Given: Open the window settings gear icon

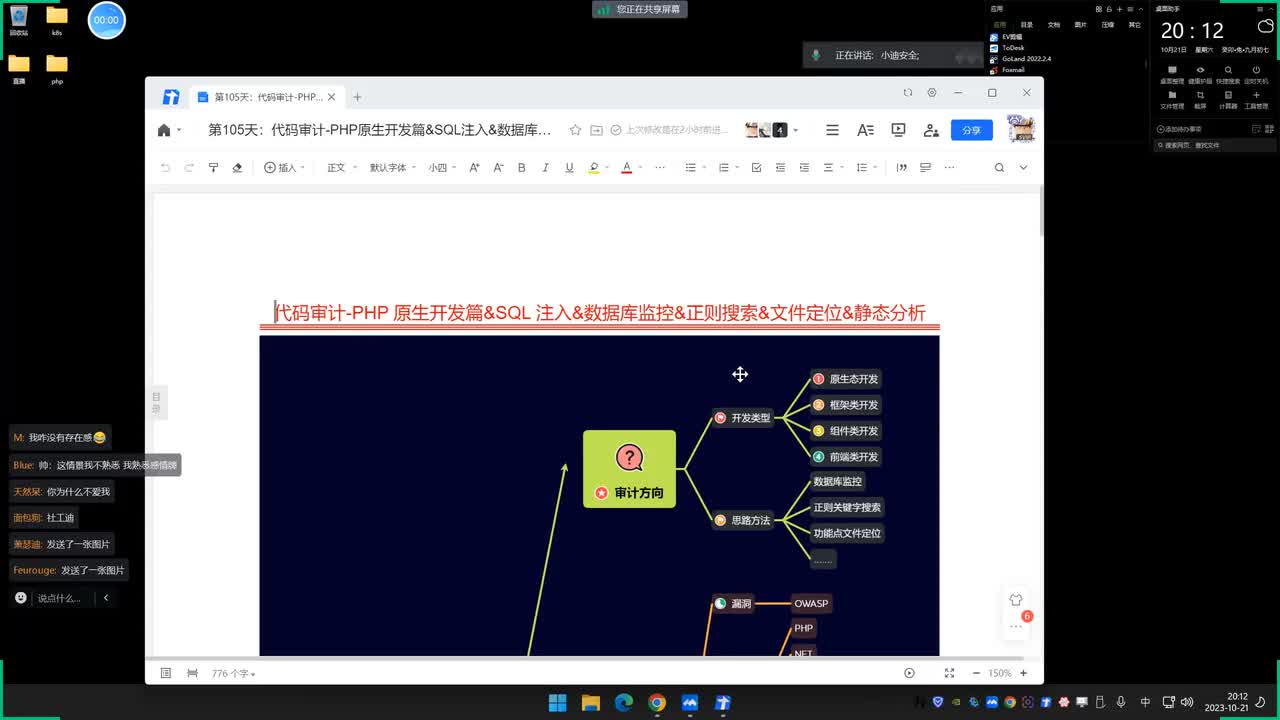Looking at the screenshot, I should tap(932, 93).
